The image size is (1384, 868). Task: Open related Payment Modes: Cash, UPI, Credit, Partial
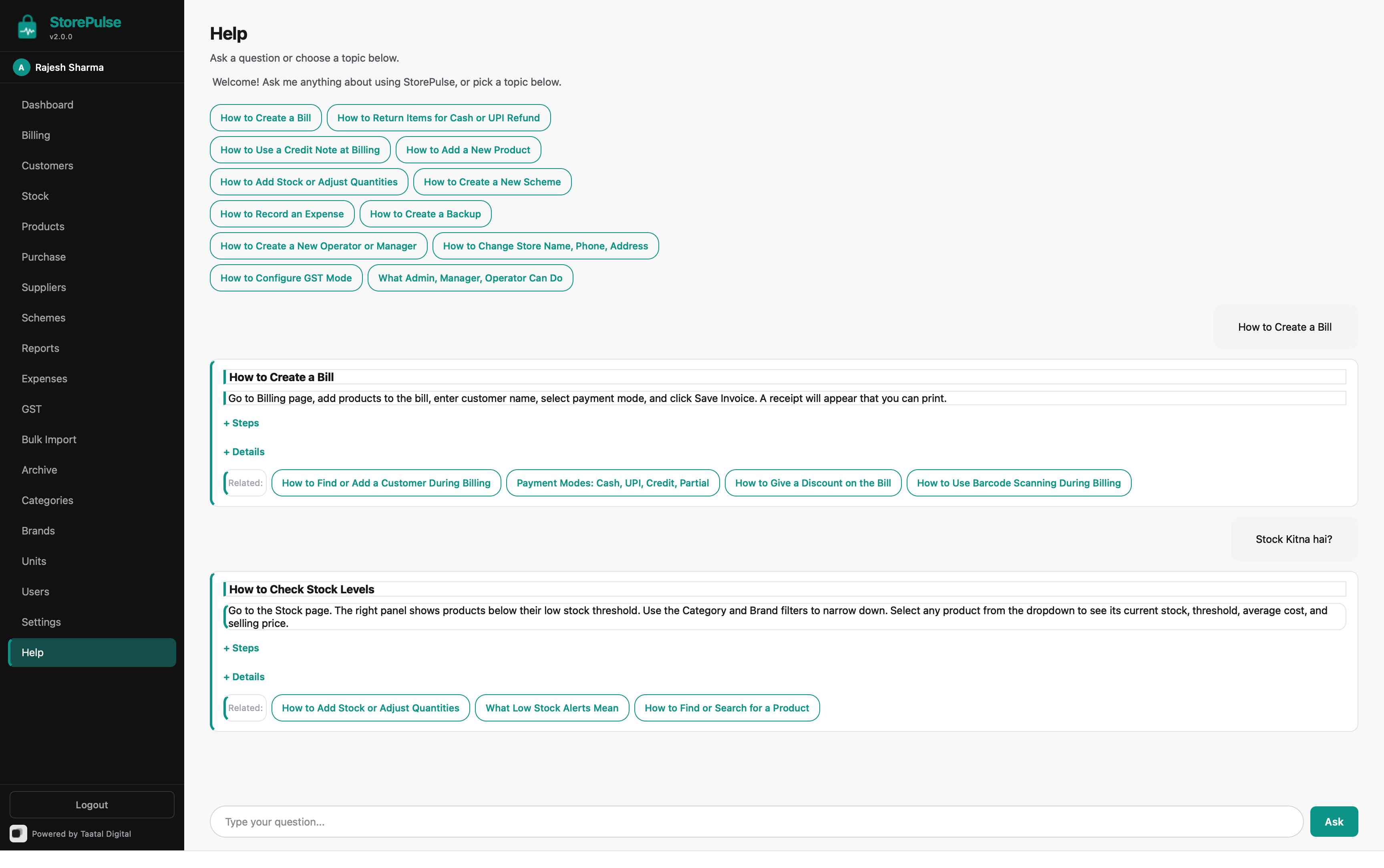click(612, 483)
